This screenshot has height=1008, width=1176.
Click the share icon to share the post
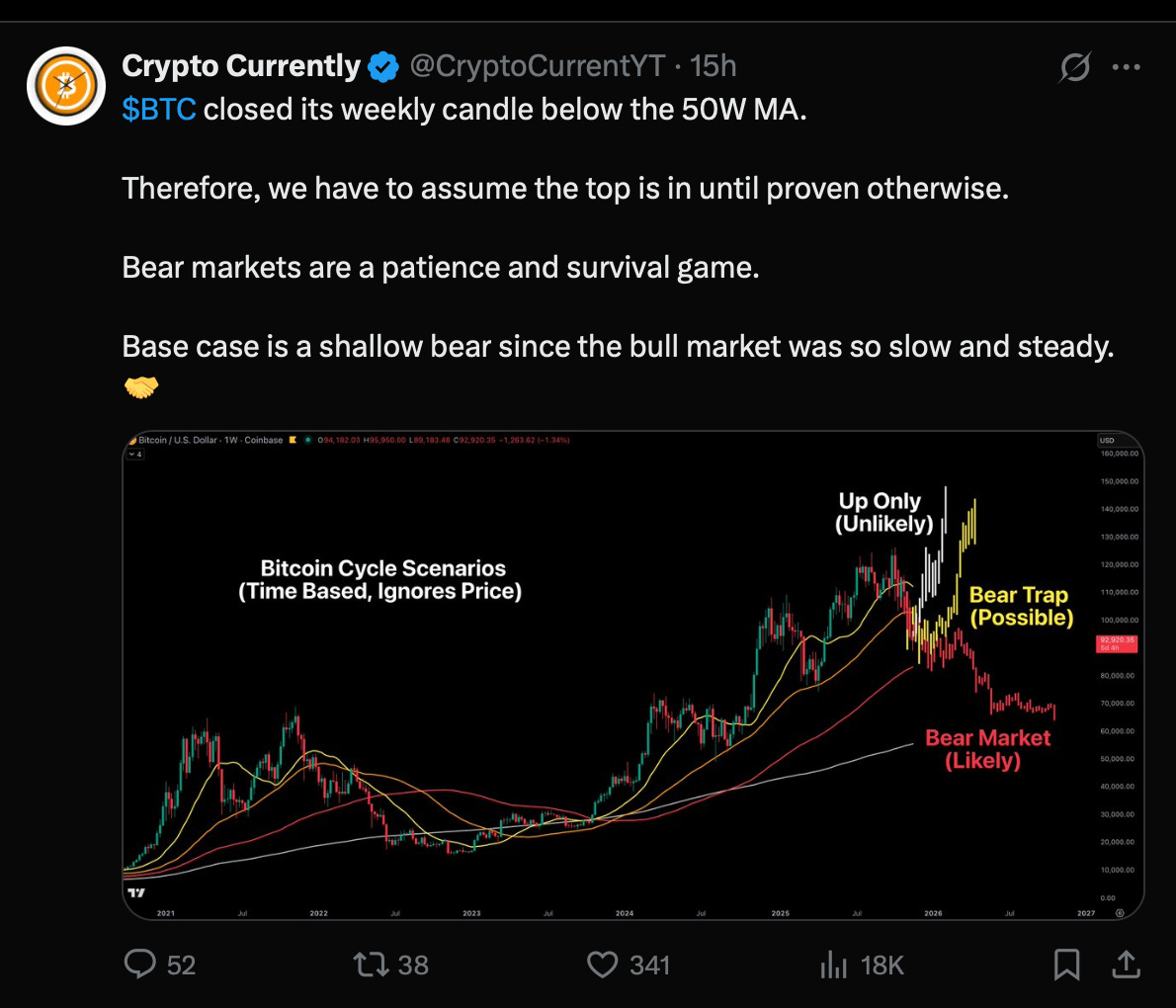coord(1125,965)
